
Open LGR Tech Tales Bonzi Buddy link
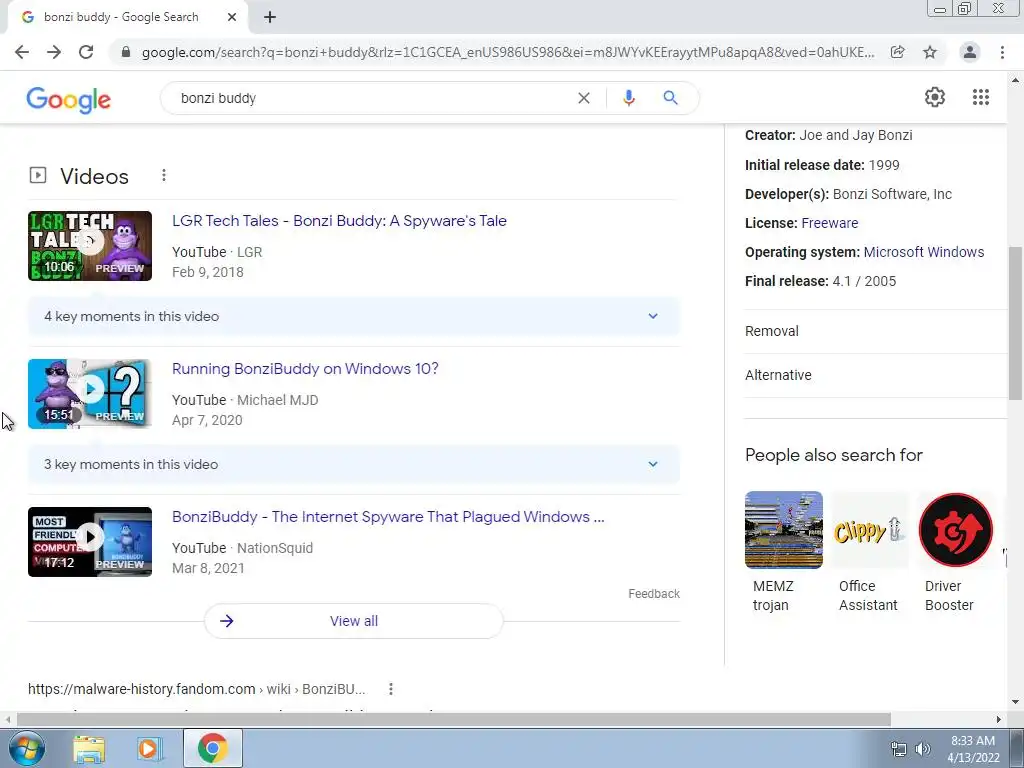pos(340,221)
